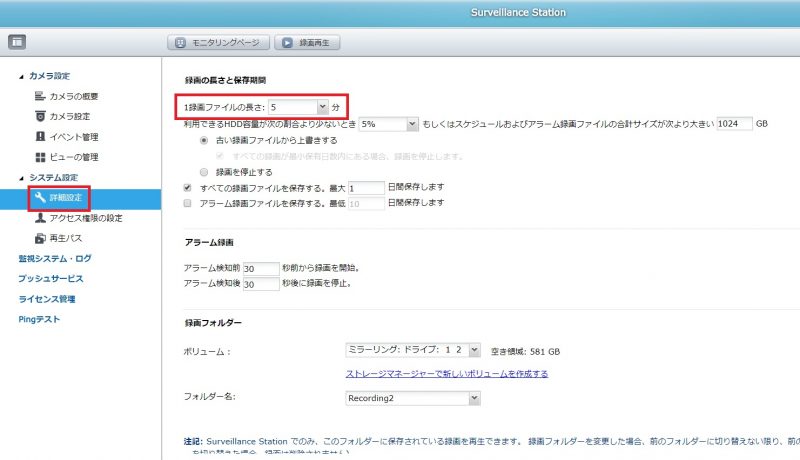Click the カメラの概要 list icon
800x460 pixels.
[x=40, y=96]
